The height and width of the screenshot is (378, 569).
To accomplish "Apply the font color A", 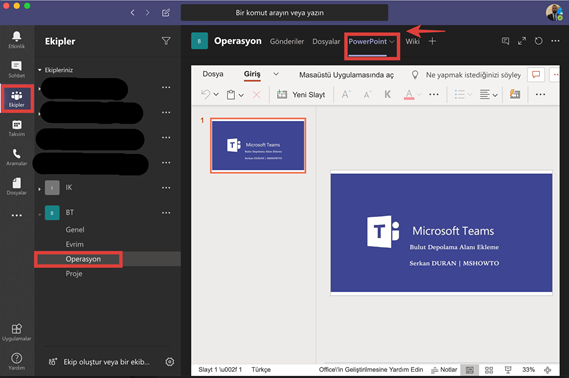I will tap(409, 95).
